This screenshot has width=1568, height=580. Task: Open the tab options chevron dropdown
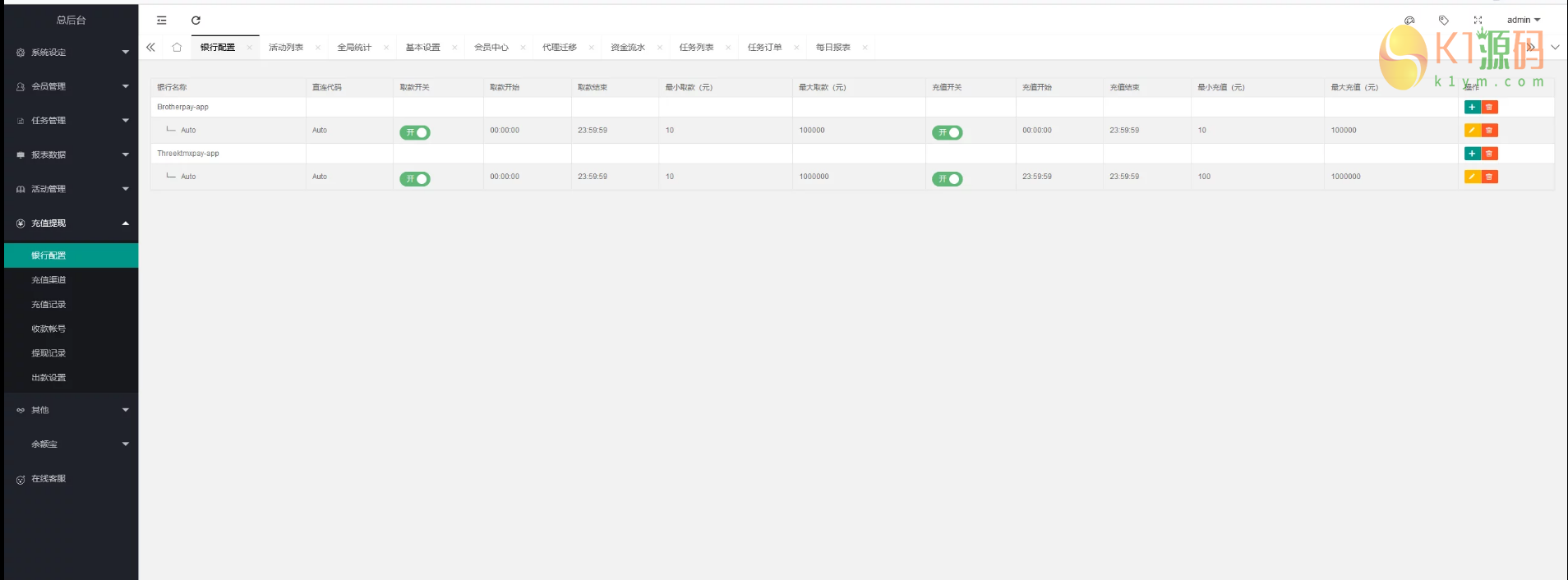(x=1555, y=48)
